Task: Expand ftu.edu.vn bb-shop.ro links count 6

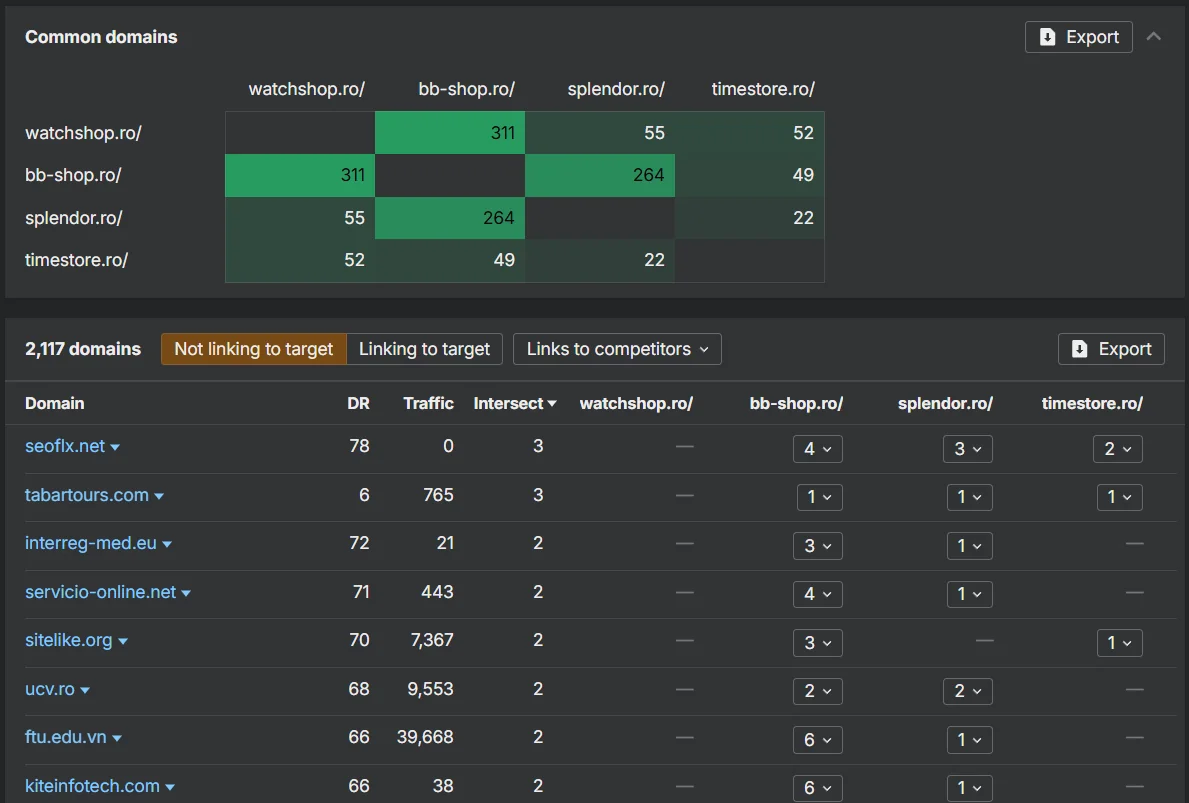Action: coord(817,740)
